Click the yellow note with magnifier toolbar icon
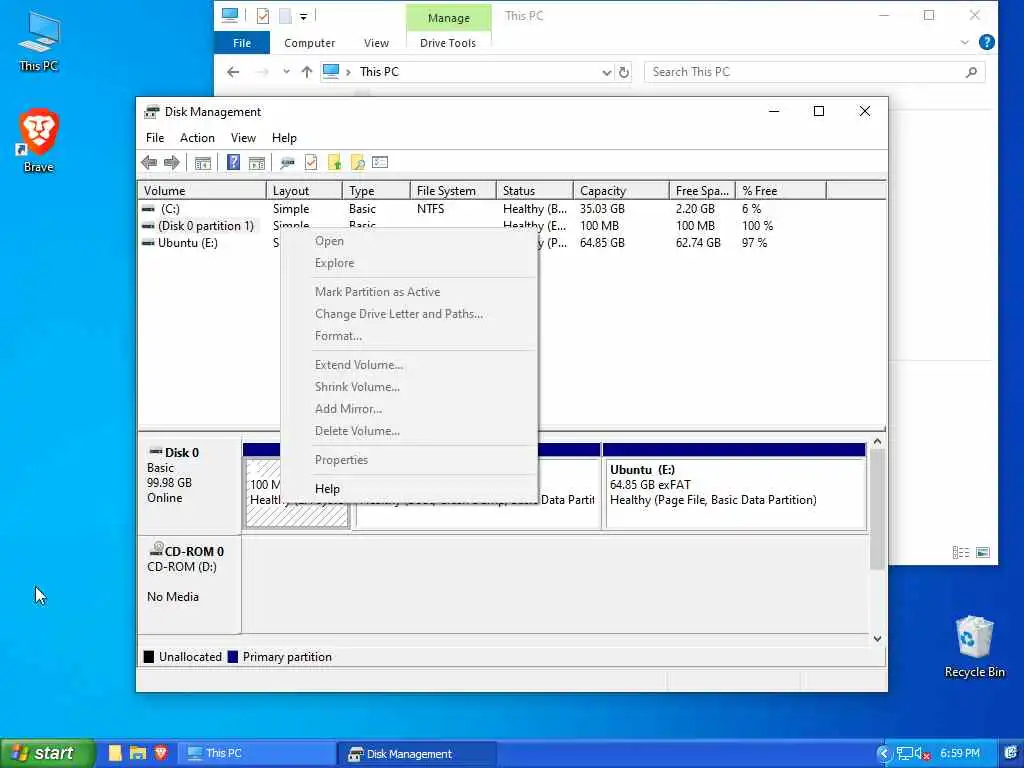The image size is (1024, 768). pos(357,163)
